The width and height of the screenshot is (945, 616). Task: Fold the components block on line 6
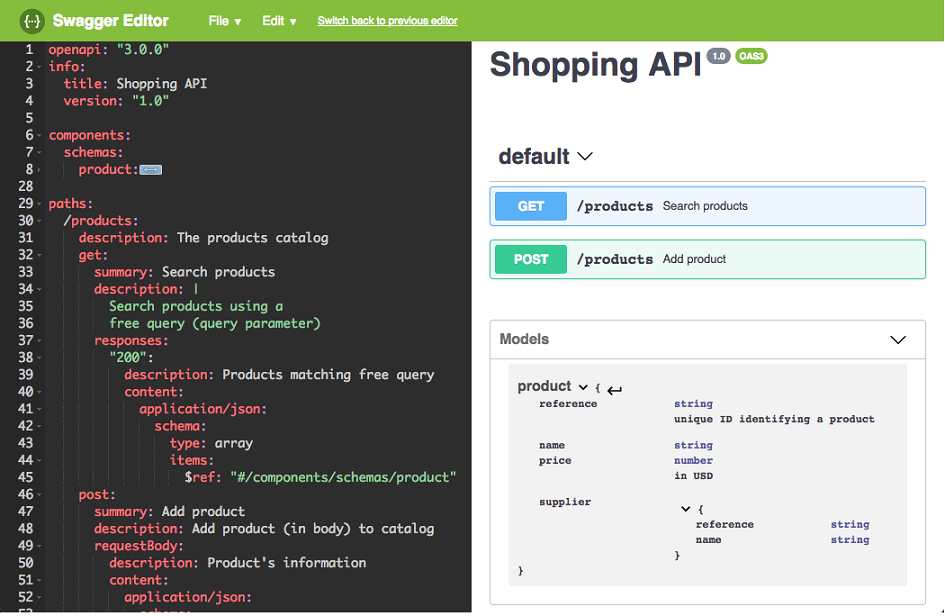42,136
